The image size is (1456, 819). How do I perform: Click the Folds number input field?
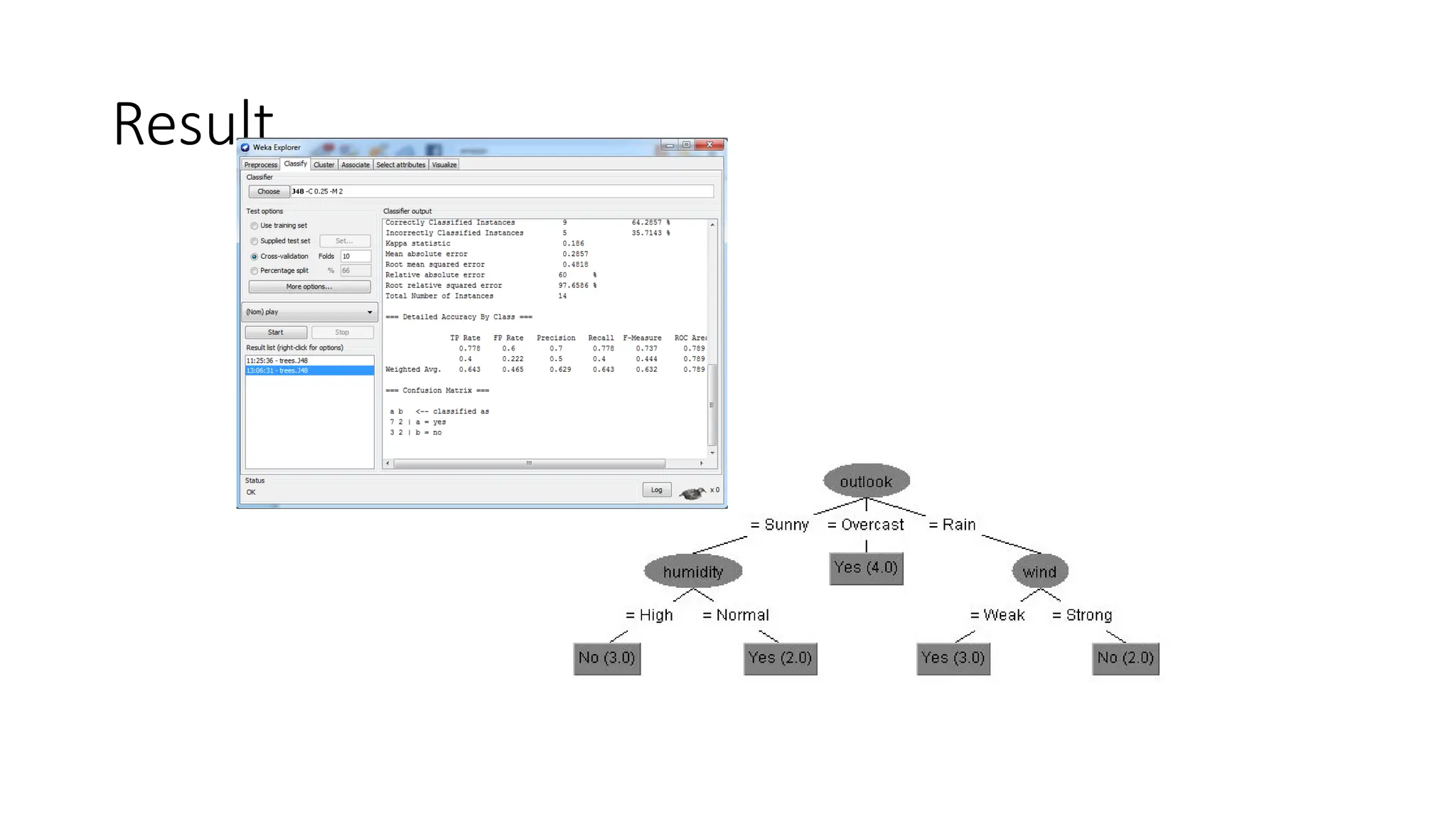pyautogui.click(x=355, y=257)
